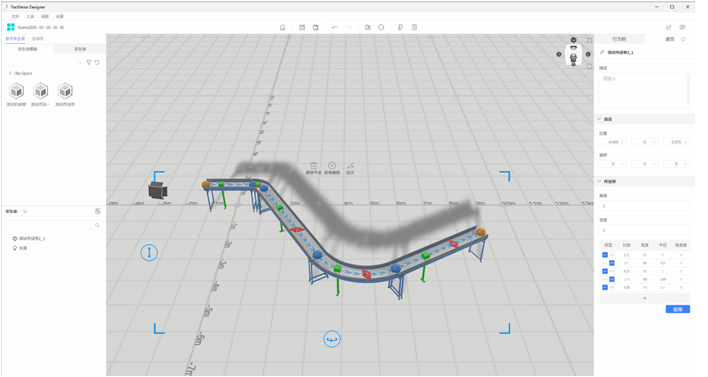Add a segment row with the plus button
The height and width of the screenshot is (377, 708).
(644, 298)
